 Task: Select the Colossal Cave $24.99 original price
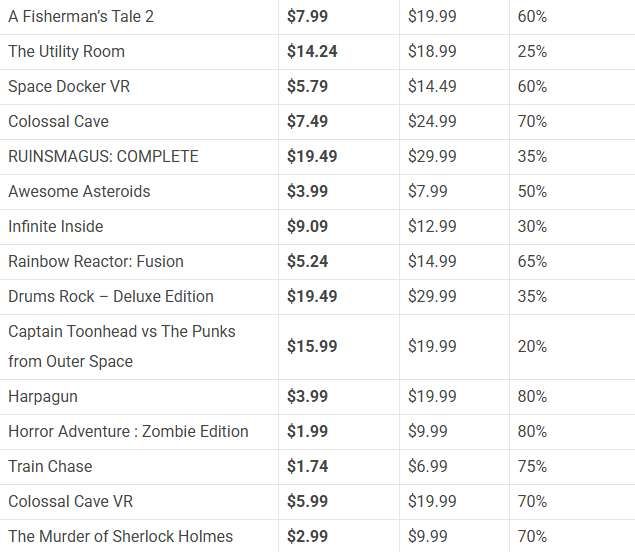432,122
